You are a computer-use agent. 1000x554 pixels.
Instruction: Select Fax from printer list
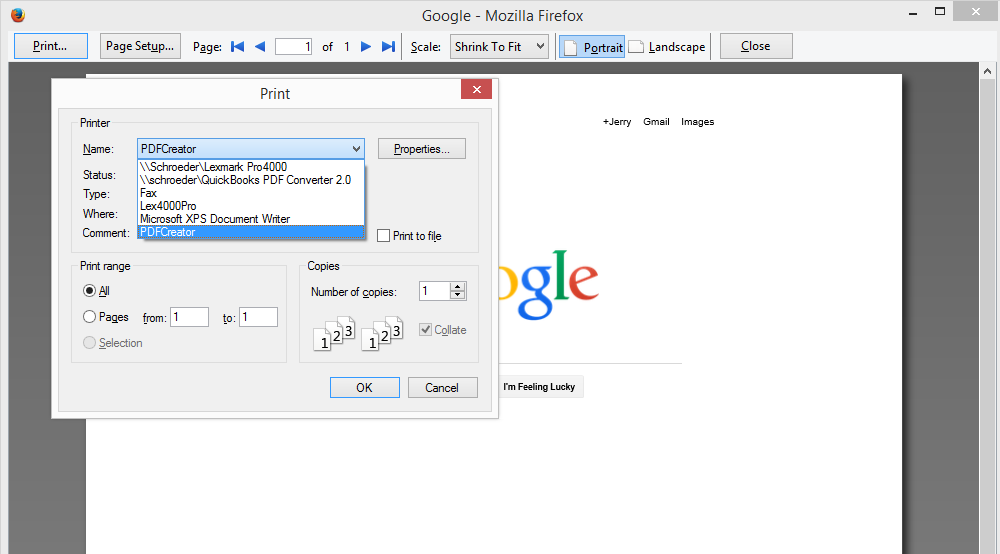click(x=251, y=193)
